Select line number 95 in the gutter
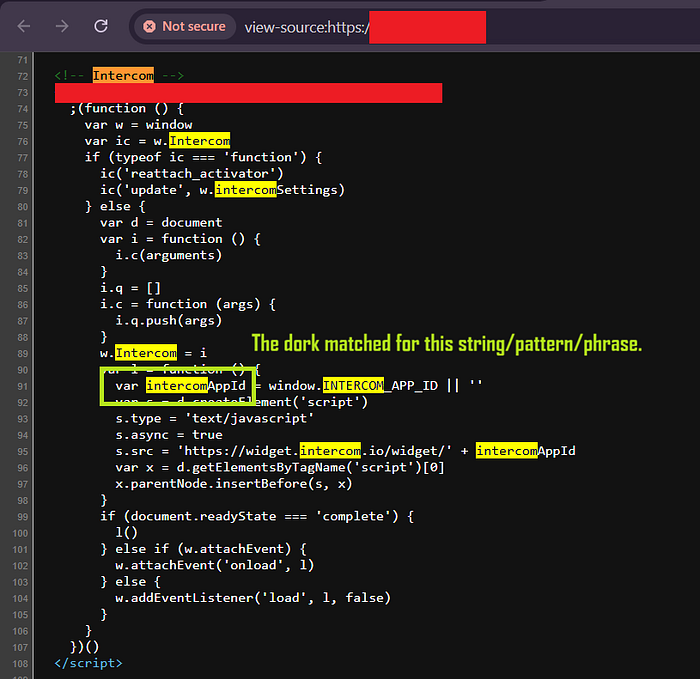This screenshot has width=700, height=679. point(22,452)
